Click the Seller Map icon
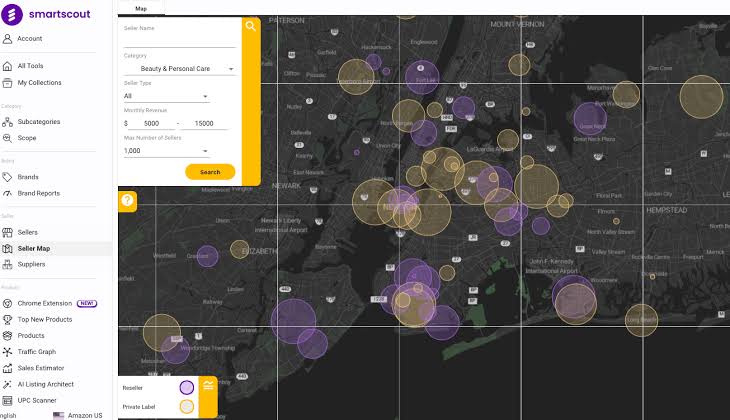Screen dimensions: 730x420 pyautogui.click(x=7, y=249)
